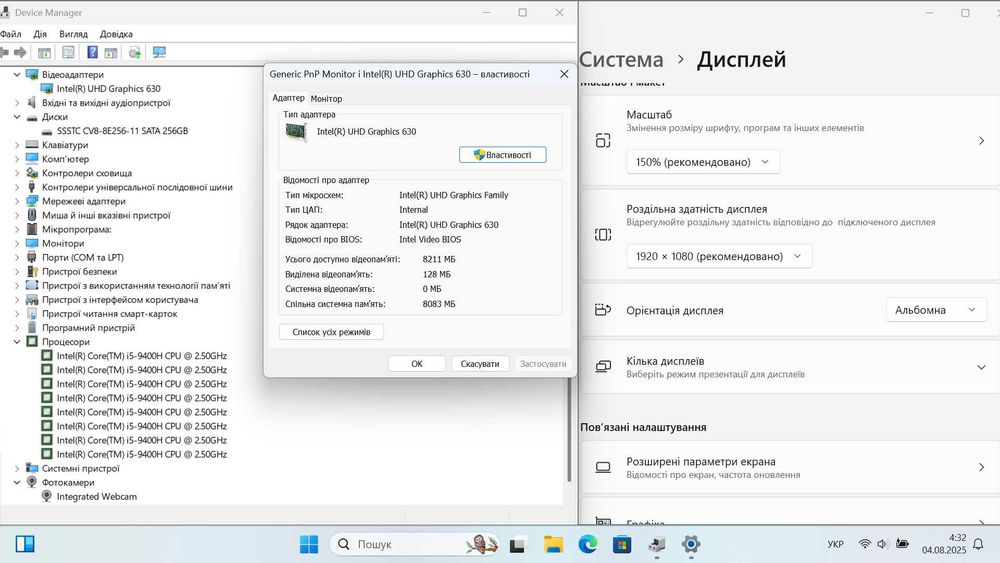Click the display resolution icon in Settings

click(603, 235)
